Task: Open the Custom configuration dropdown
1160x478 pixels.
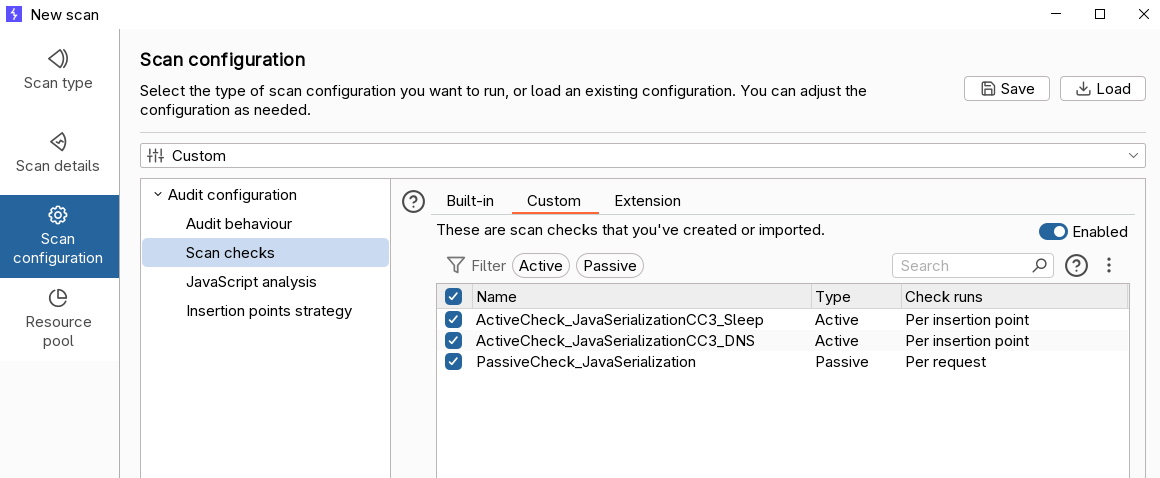Action: coord(642,156)
